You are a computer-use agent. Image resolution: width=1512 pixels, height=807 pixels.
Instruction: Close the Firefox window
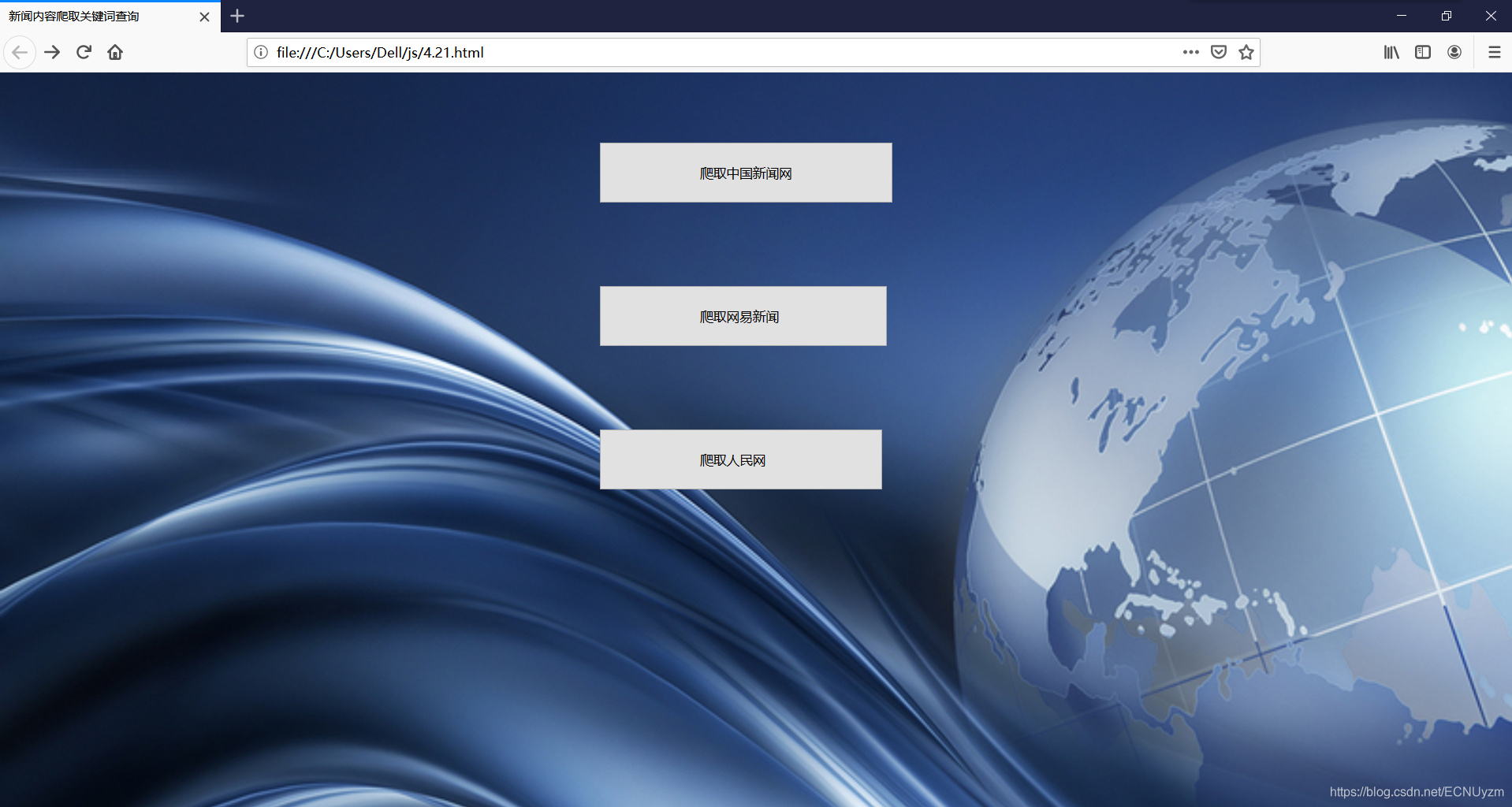(1491, 16)
